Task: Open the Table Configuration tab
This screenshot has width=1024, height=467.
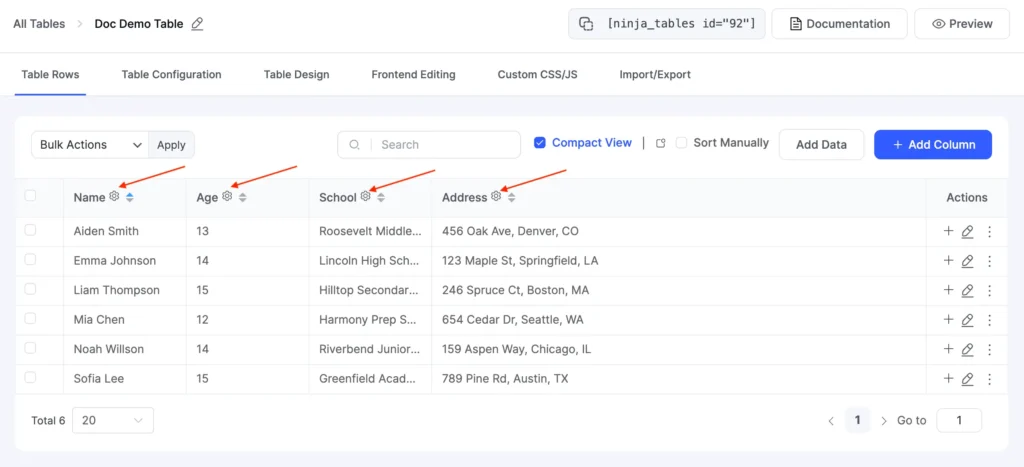Action: point(171,74)
